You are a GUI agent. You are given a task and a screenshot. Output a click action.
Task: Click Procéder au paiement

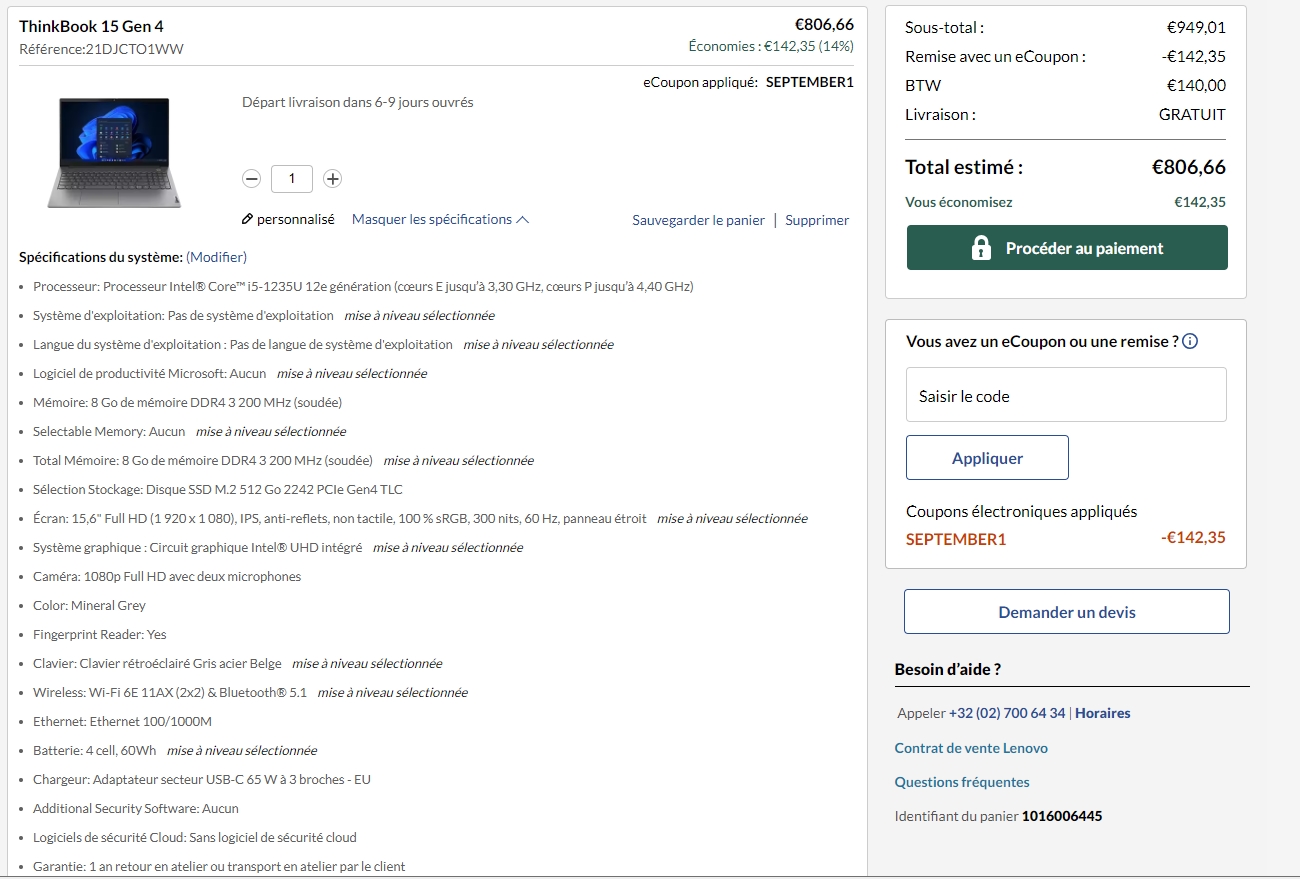pos(1067,248)
